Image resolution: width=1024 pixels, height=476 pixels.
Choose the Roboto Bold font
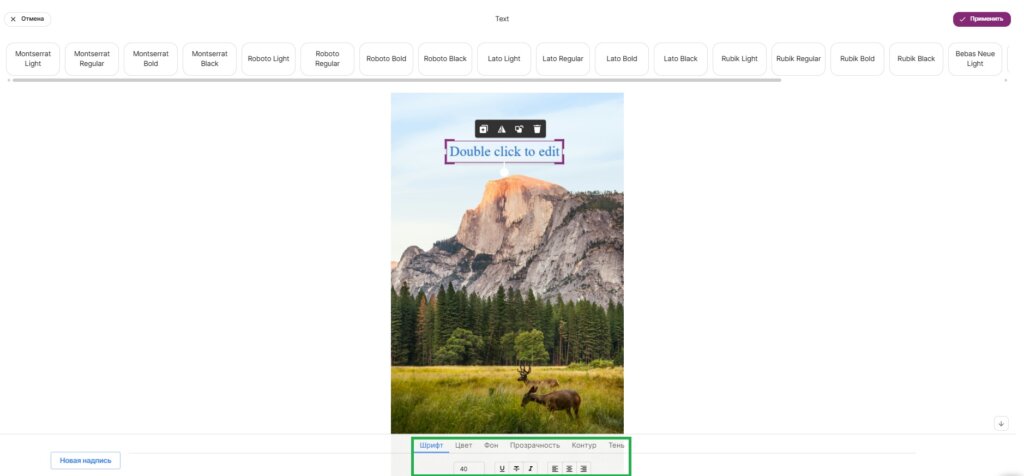[386, 59]
